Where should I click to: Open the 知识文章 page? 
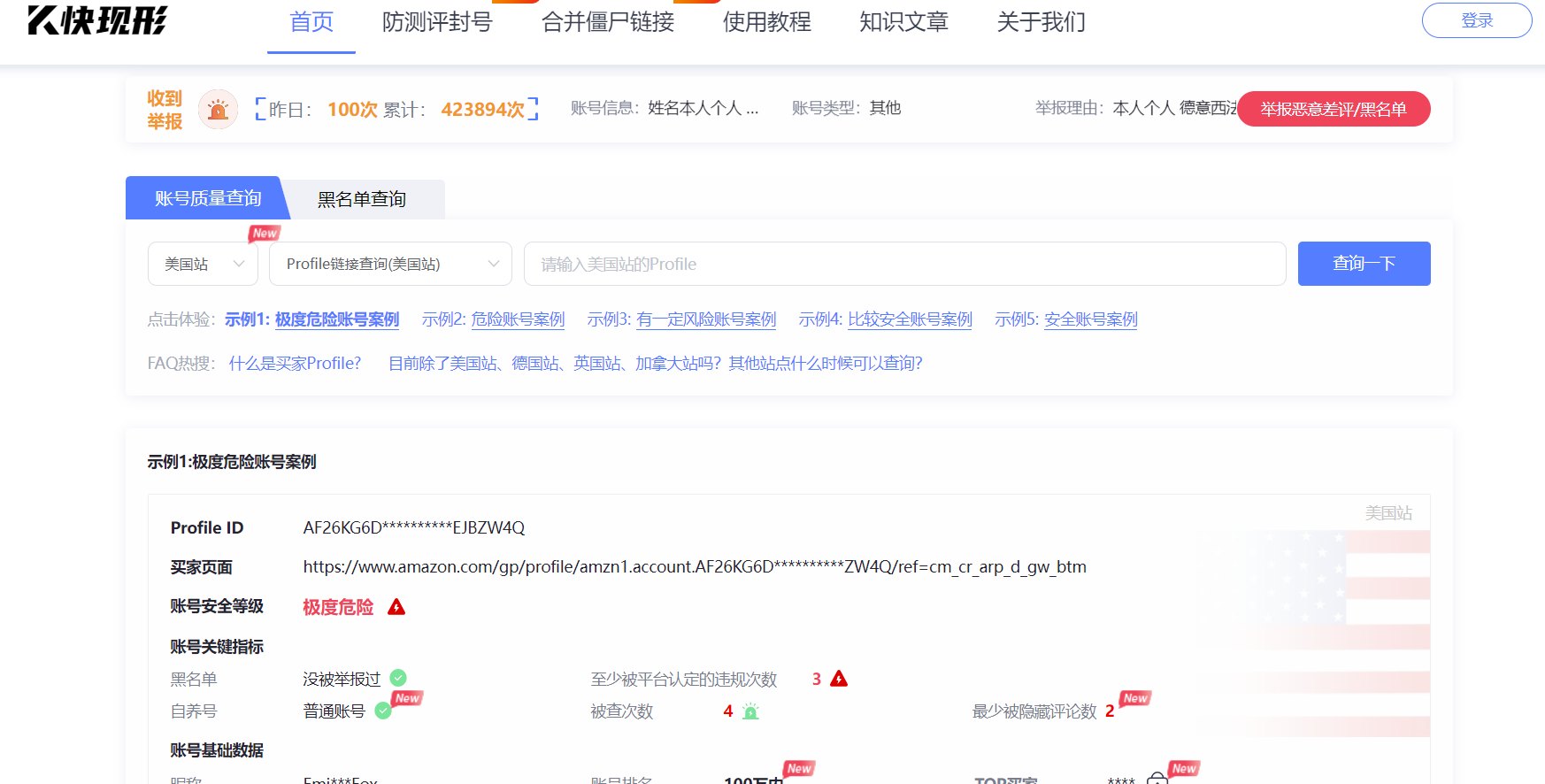(904, 22)
